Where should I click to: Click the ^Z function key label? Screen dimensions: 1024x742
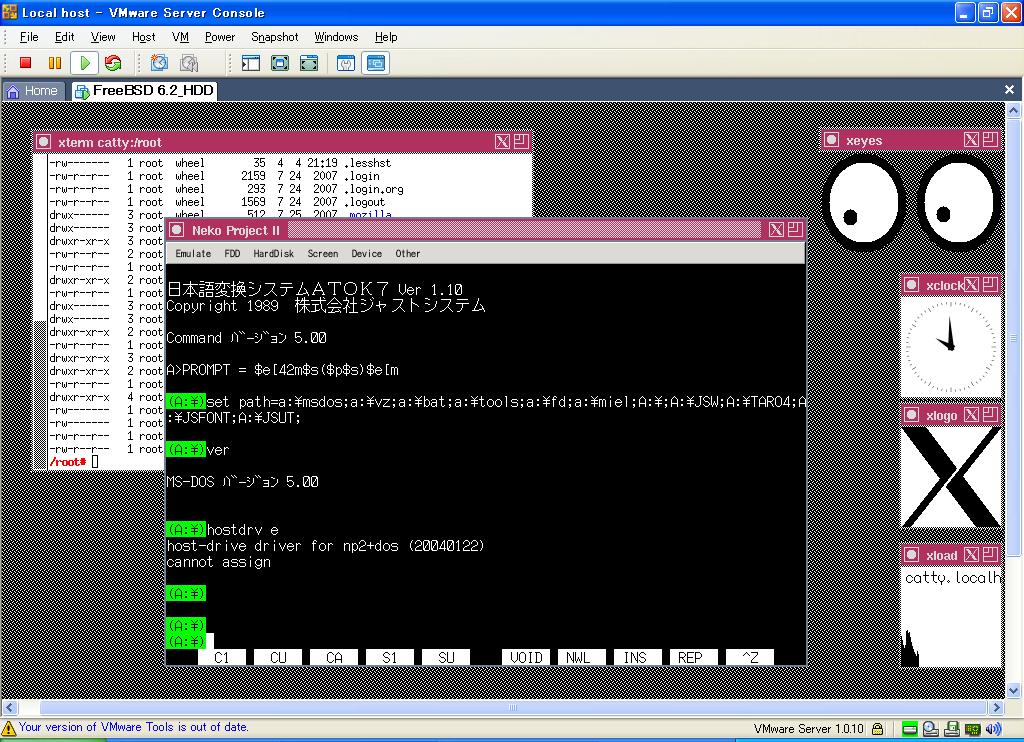750,657
